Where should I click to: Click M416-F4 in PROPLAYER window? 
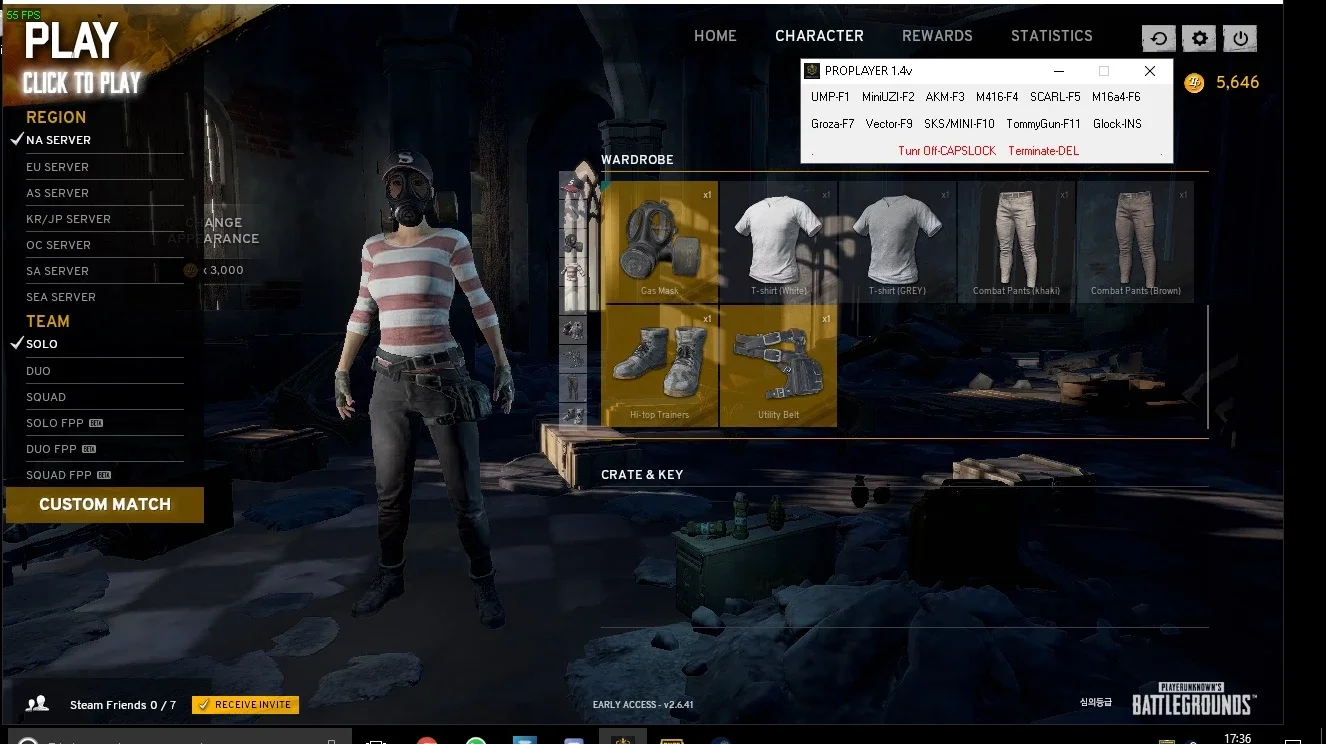pos(997,97)
